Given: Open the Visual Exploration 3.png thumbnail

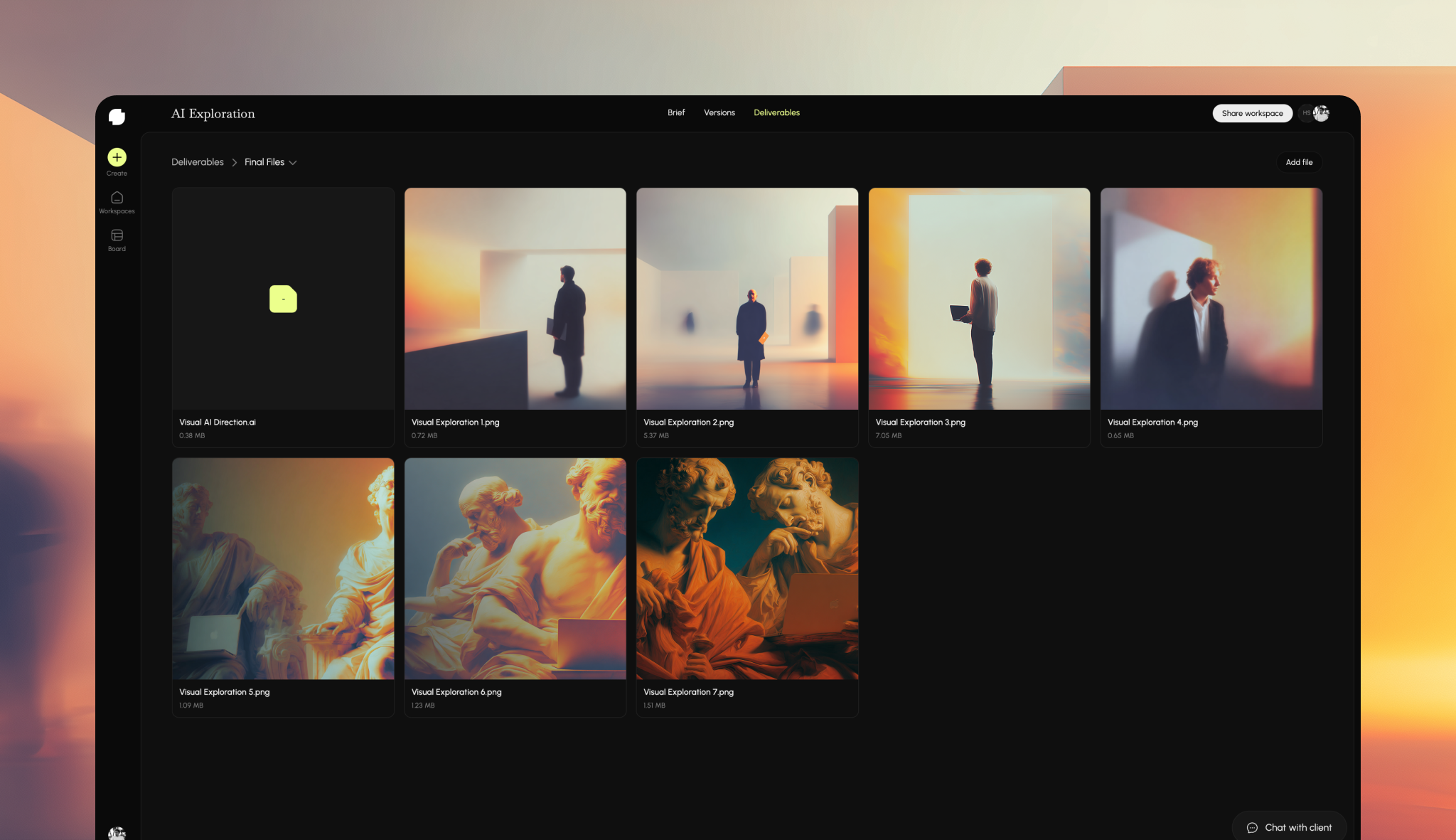Looking at the screenshot, I should click(x=978, y=299).
